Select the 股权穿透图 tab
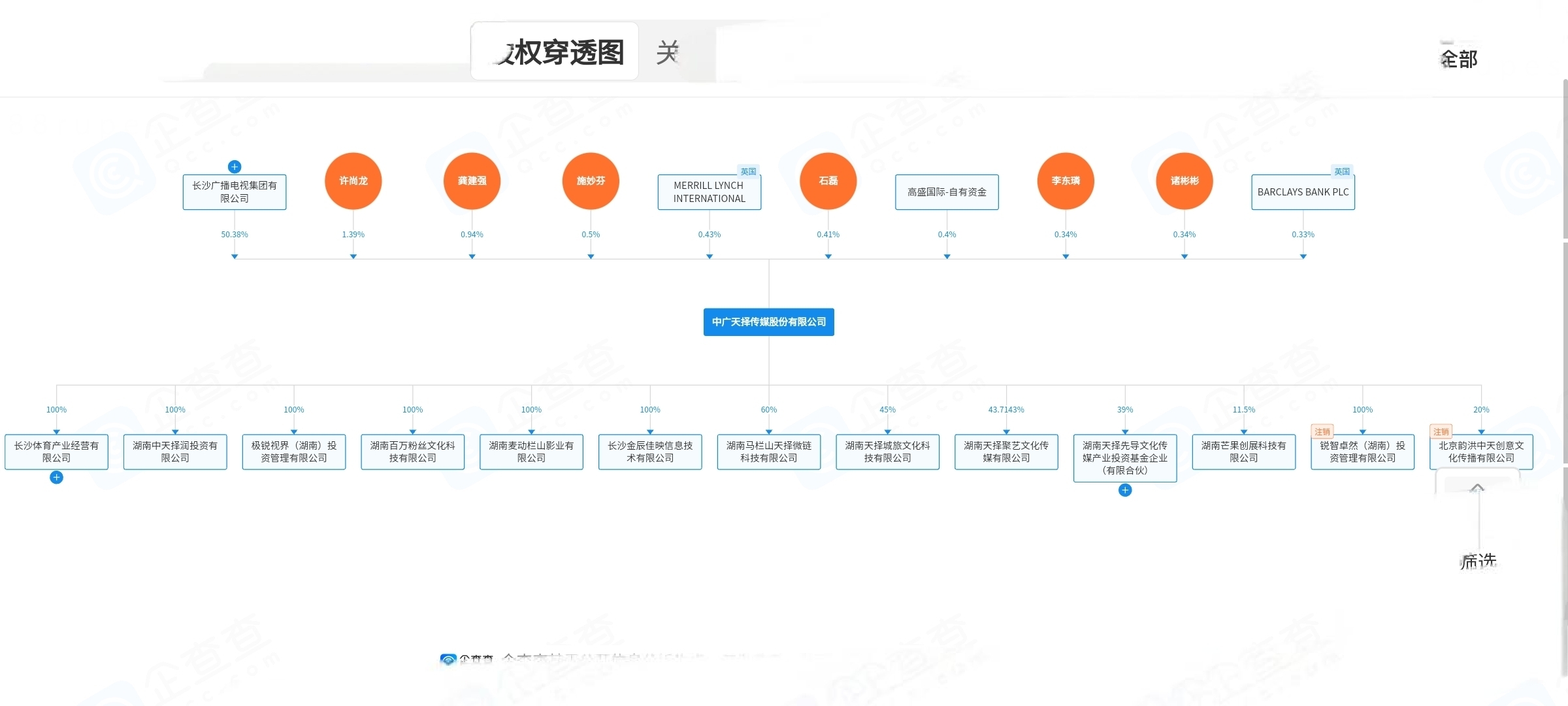 click(x=555, y=52)
